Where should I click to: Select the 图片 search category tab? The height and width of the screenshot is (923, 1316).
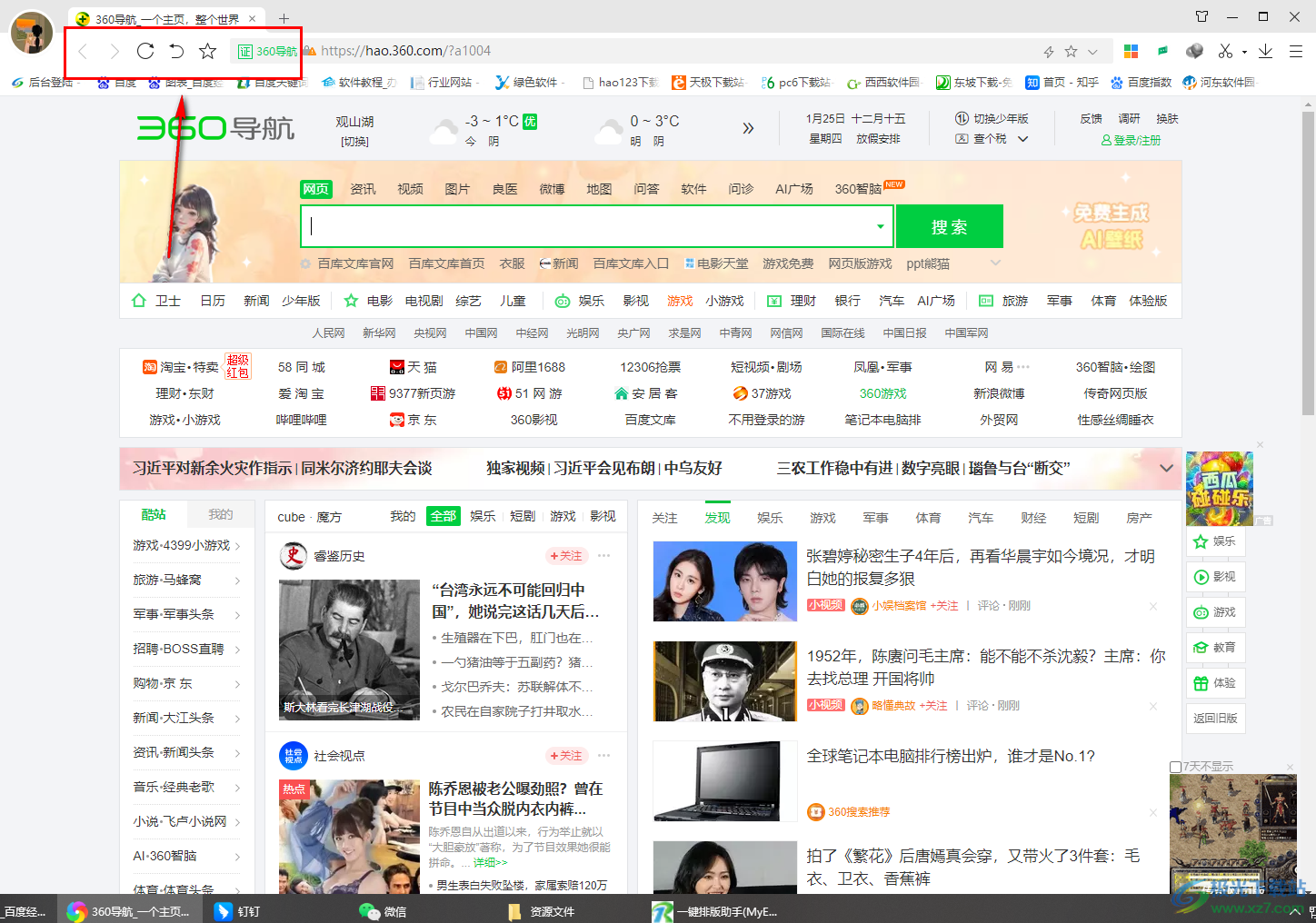457,189
